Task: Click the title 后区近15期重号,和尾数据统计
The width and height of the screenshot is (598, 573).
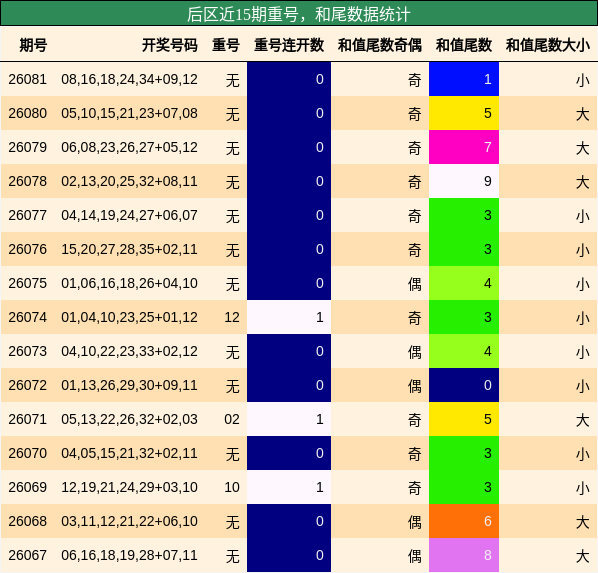Action: click(x=299, y=14)
